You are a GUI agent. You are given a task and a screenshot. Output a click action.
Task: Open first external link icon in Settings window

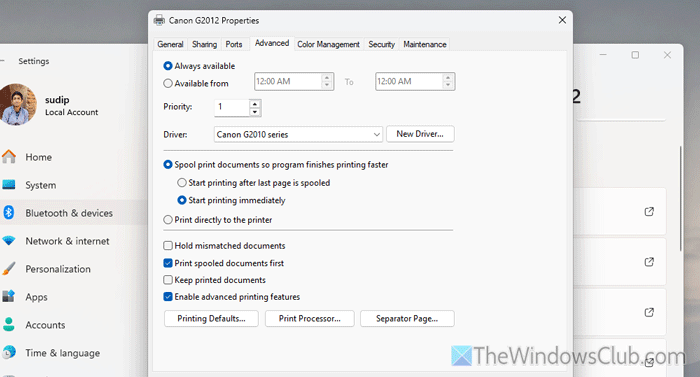(649, 212)
